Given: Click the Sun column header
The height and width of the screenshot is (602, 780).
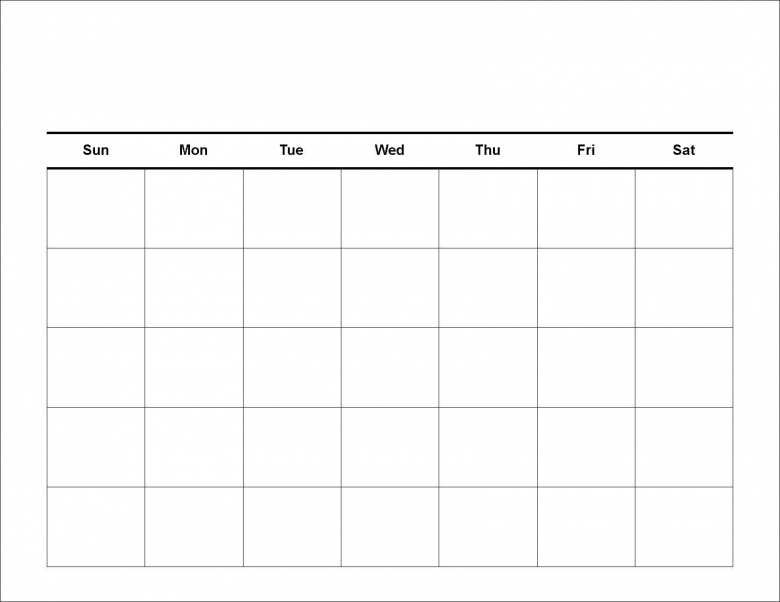Looking at the screenshot, I should coord(96,150).
